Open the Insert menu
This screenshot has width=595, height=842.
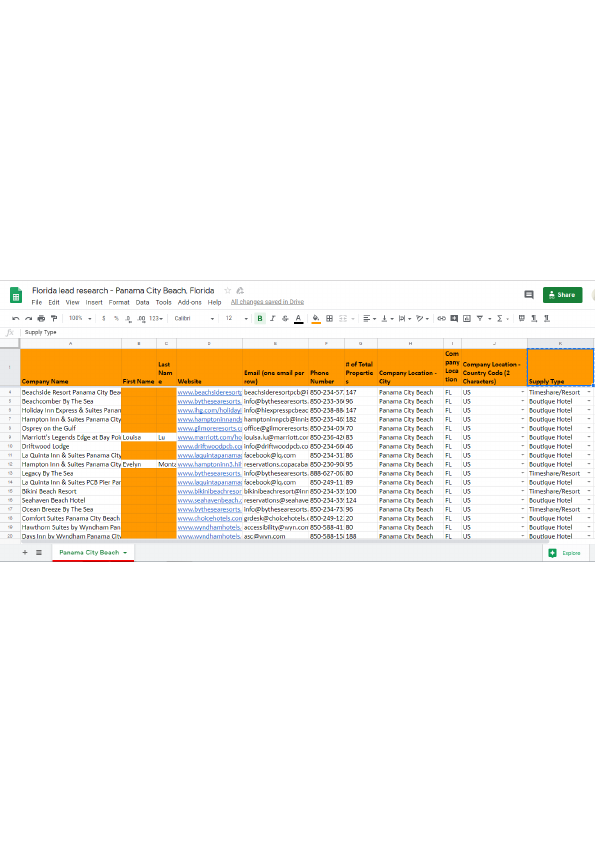click(94, 302)
